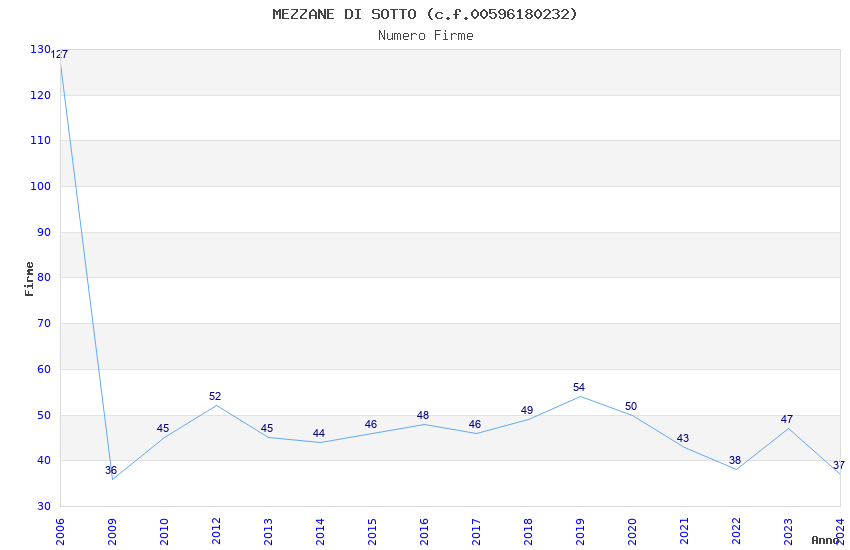
Task: Click the y-axis value 120
Action: (41, 95)
